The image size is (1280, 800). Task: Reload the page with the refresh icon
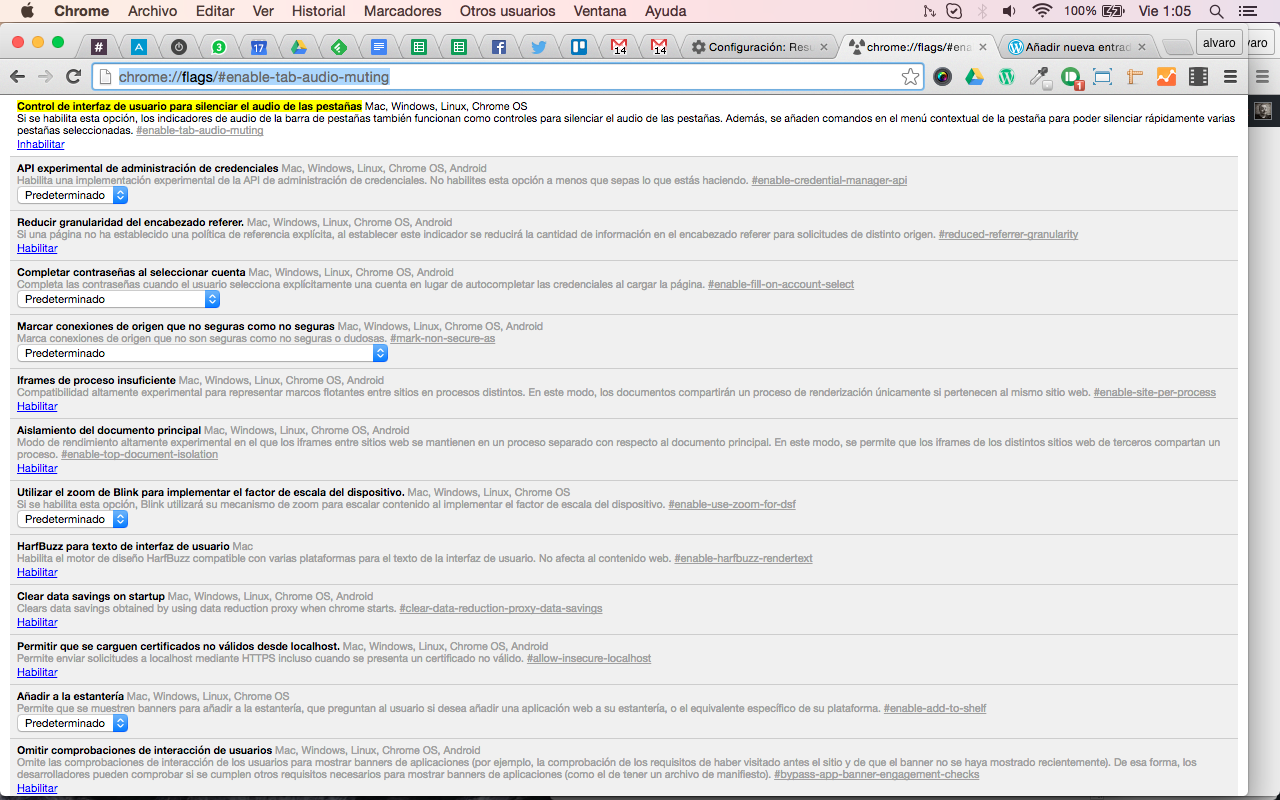pyautogui.click(x=73, y=77)
